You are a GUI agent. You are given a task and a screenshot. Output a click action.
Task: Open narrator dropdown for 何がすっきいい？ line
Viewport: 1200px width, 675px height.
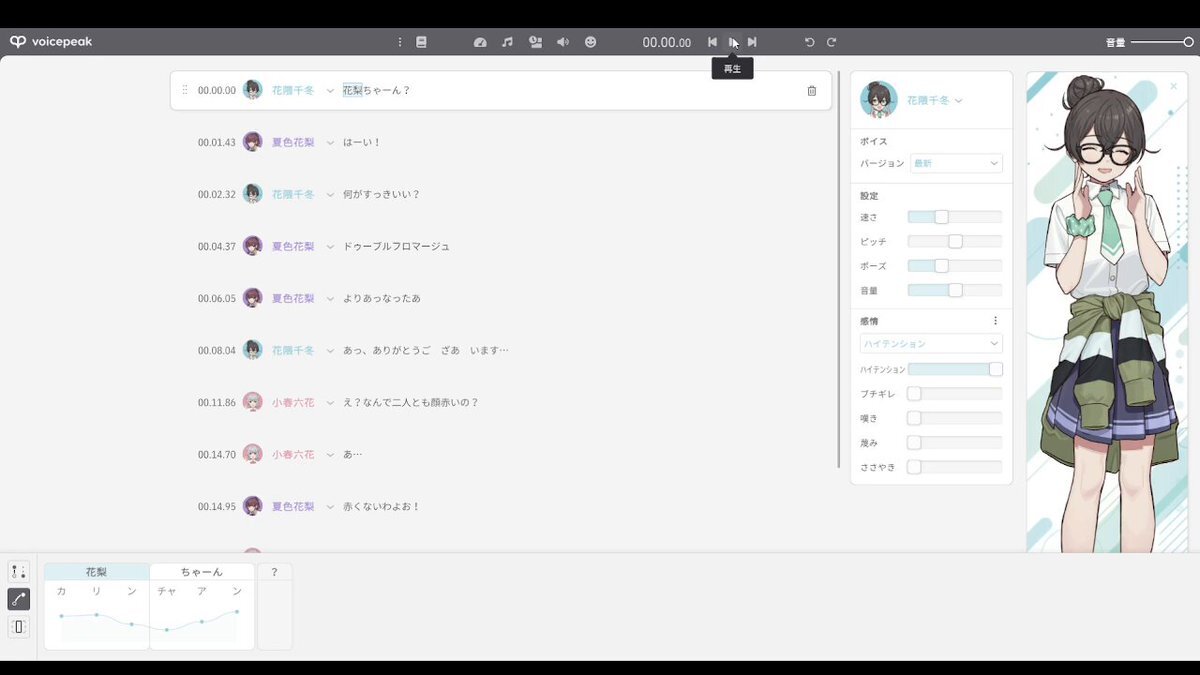330,194
